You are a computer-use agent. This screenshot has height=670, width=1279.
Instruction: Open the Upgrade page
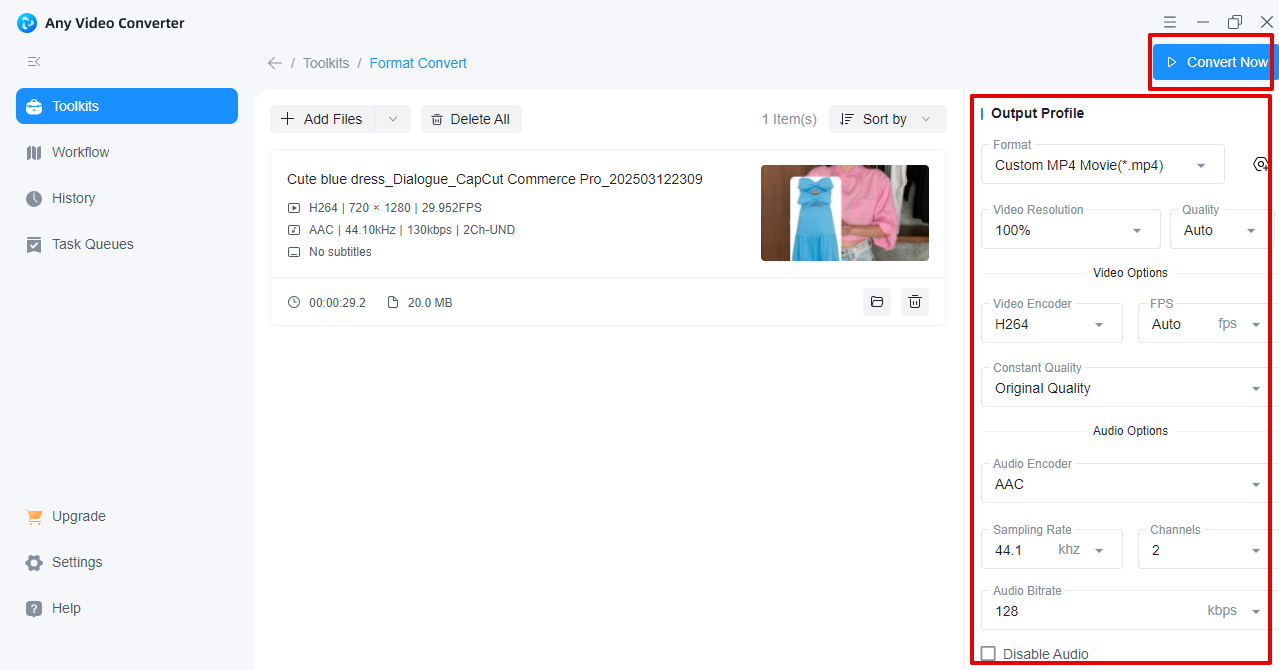coord(77,516)
